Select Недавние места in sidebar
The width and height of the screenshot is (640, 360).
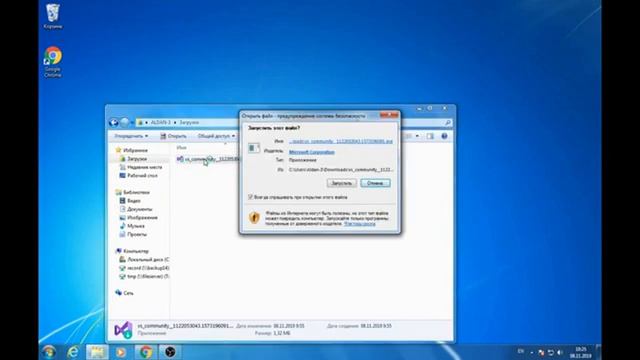144,167
